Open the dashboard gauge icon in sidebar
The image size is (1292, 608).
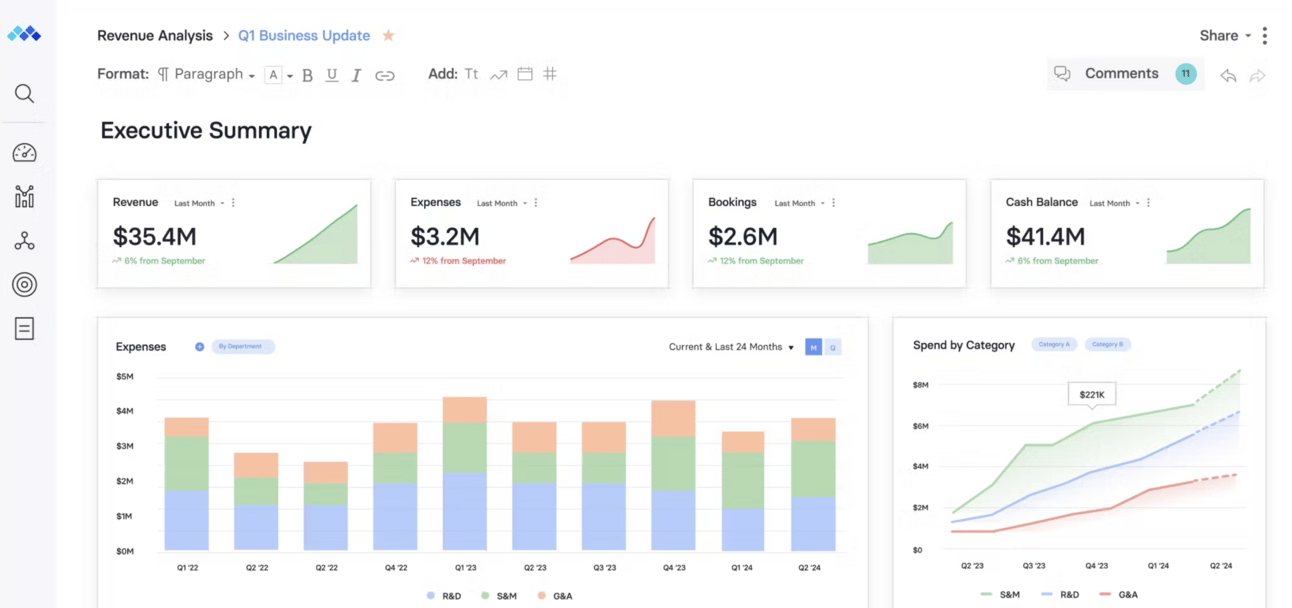[24, 153]
